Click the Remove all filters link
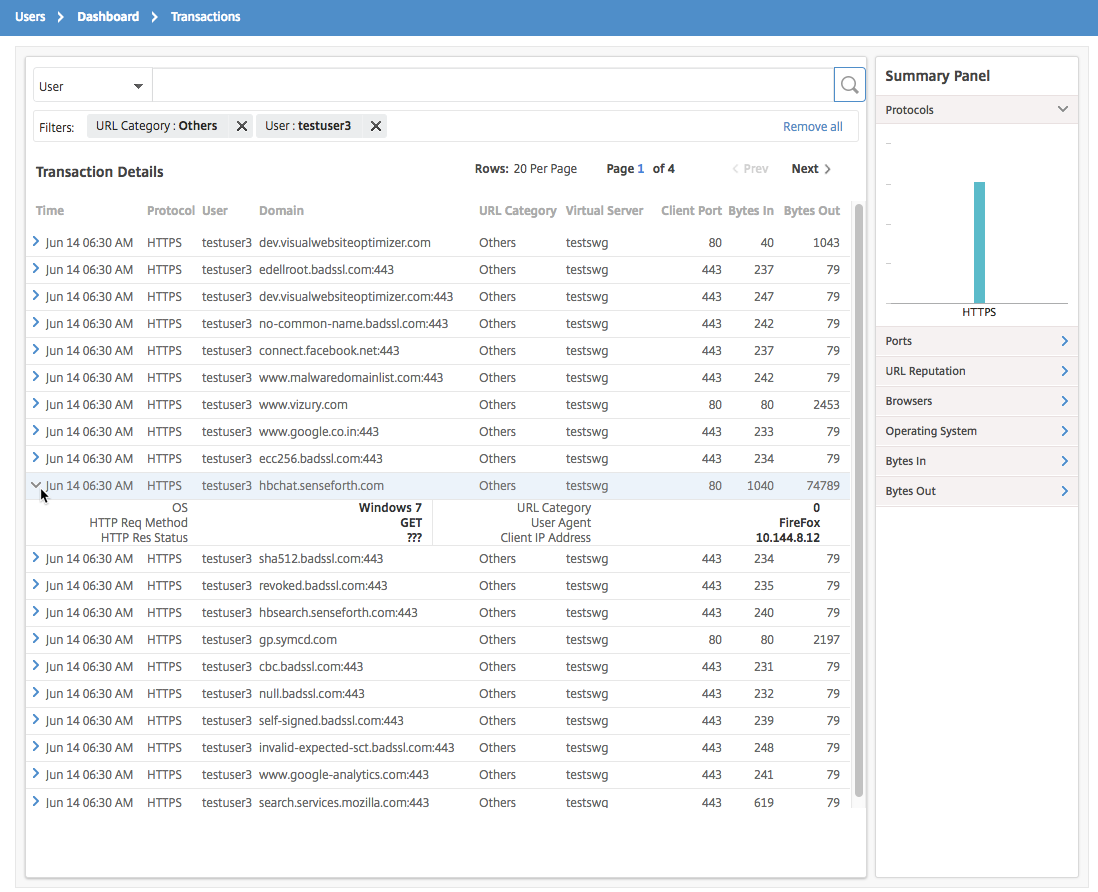The image size is (1098, 892). click(x=812, y=127)
